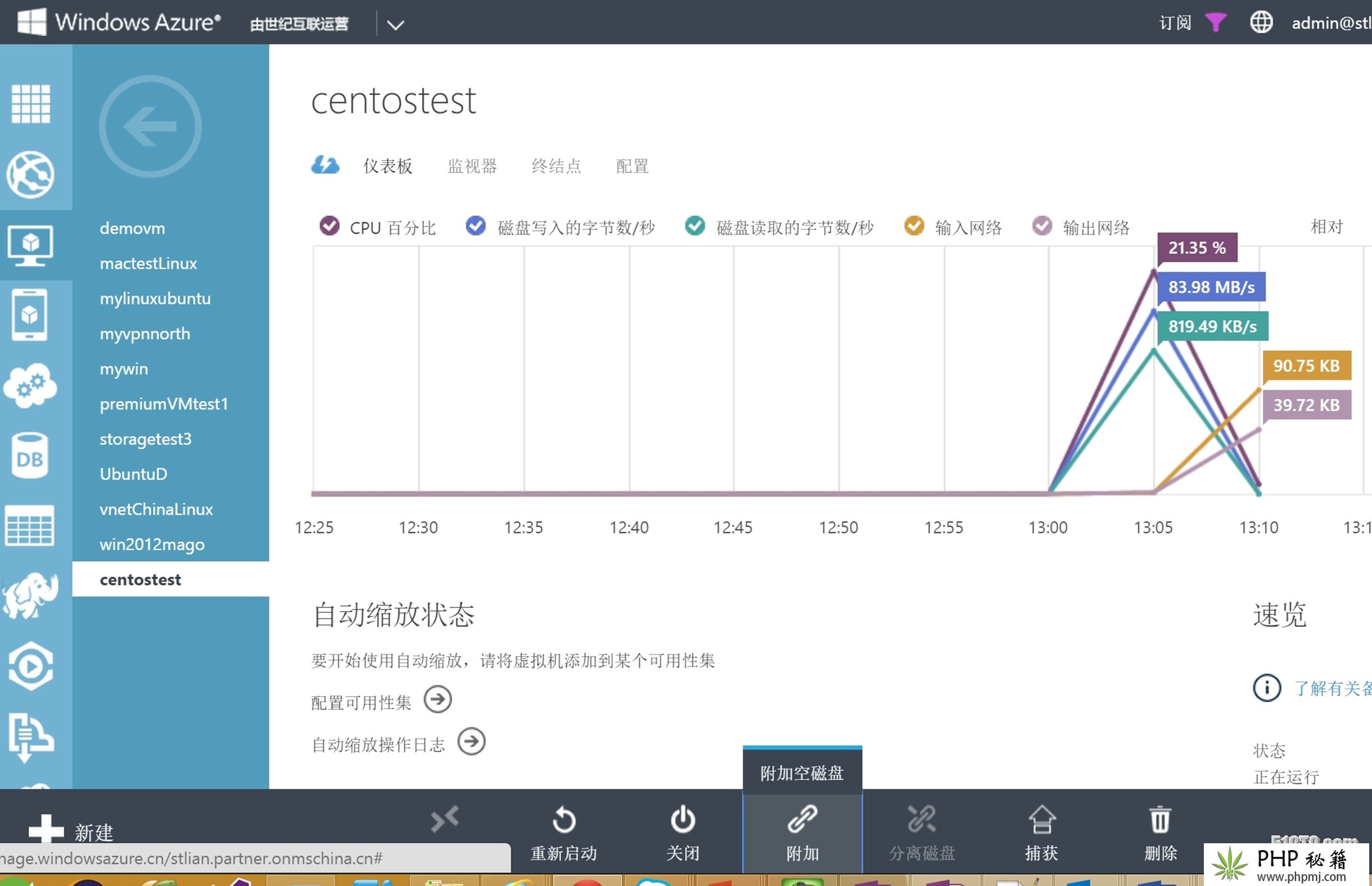Click the 39.72 KB network out label
Viewport: 1372px width, 886px height.
tap(1306, 405)
